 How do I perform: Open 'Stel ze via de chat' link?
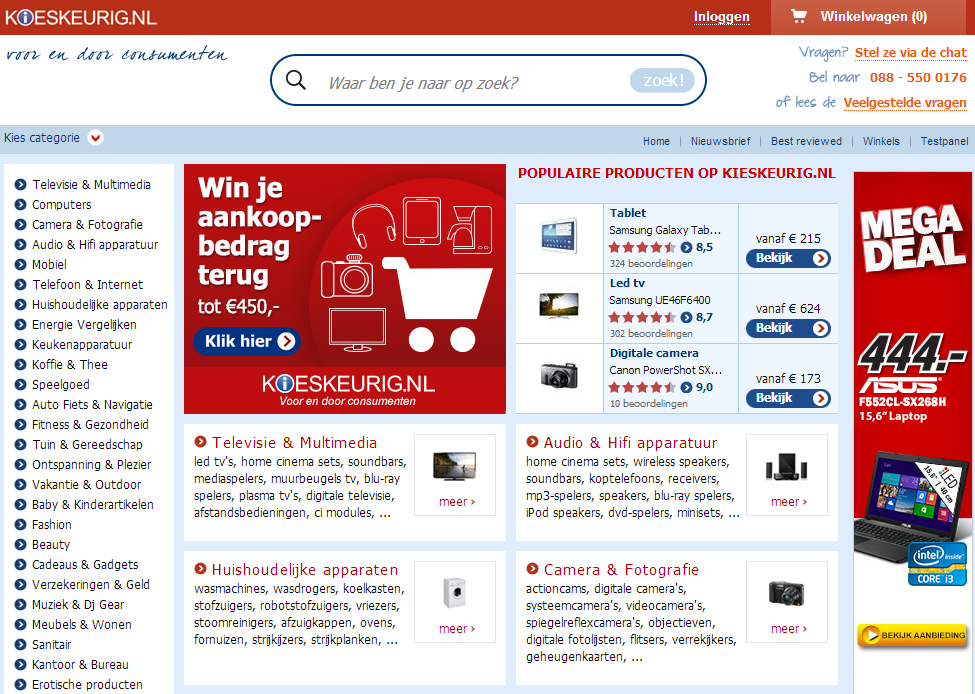pos(910,53)
